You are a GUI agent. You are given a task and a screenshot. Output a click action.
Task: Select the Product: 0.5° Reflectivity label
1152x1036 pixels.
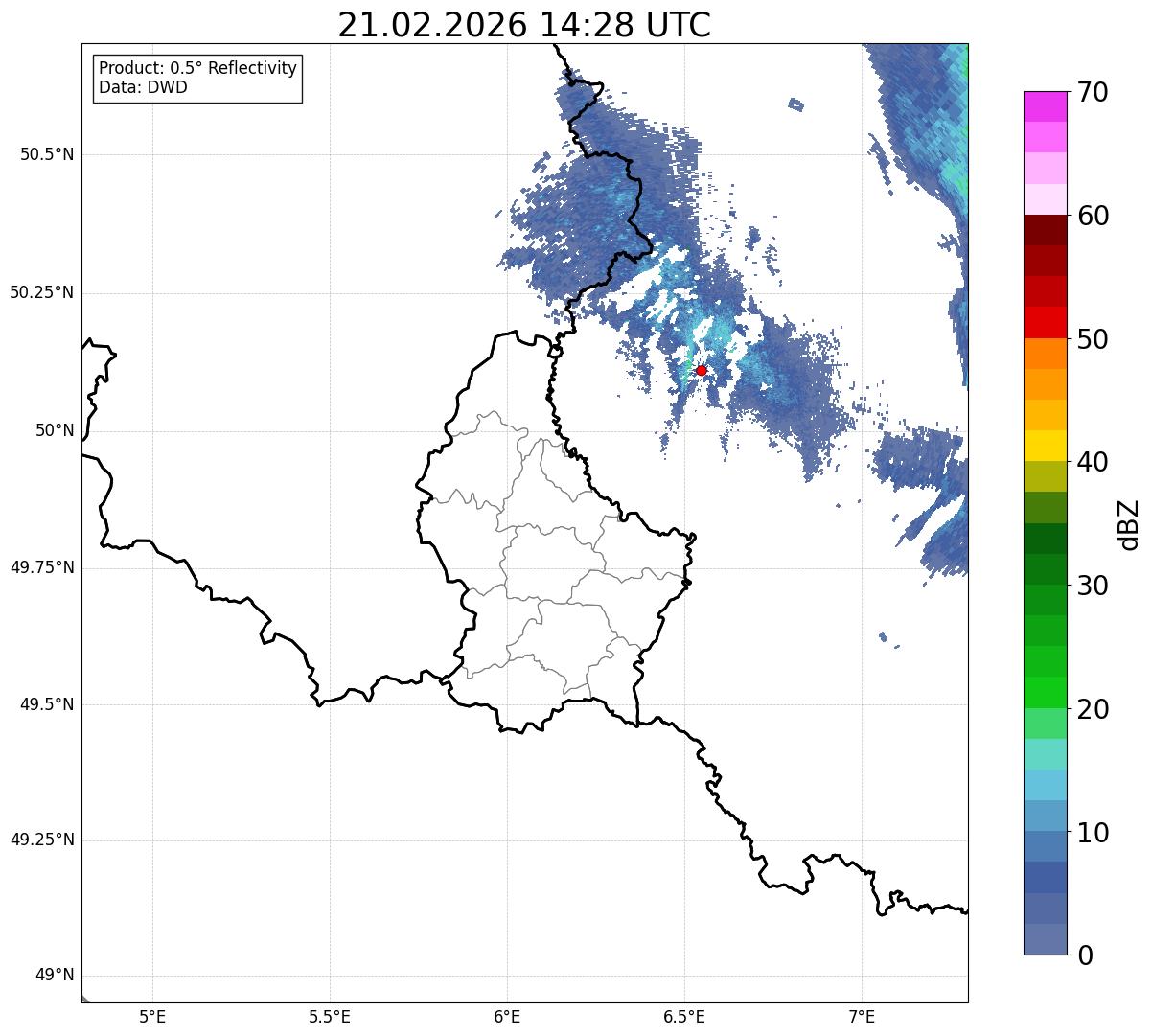pyautogui.click(x=197, y=69)
